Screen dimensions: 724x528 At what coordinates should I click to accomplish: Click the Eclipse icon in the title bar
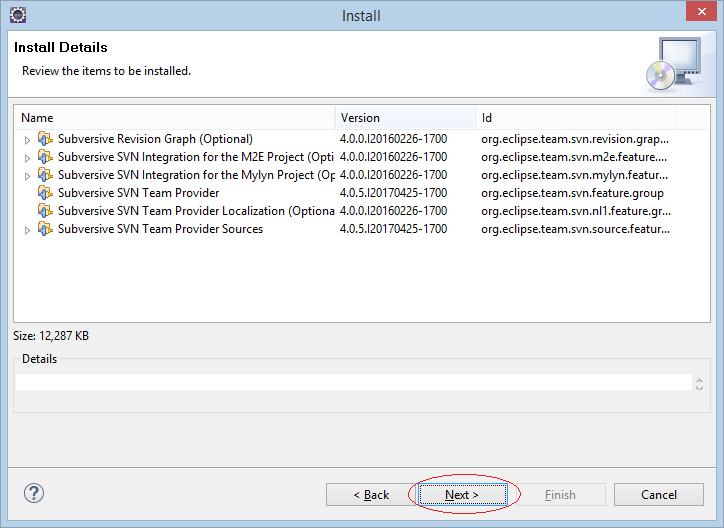click(x=18, y=15)
